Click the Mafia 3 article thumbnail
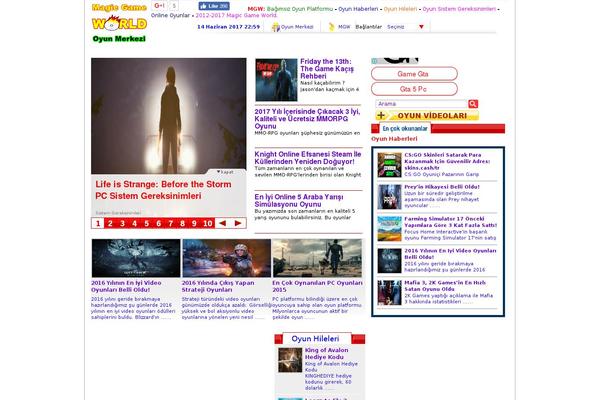 [x=389, y=293]
